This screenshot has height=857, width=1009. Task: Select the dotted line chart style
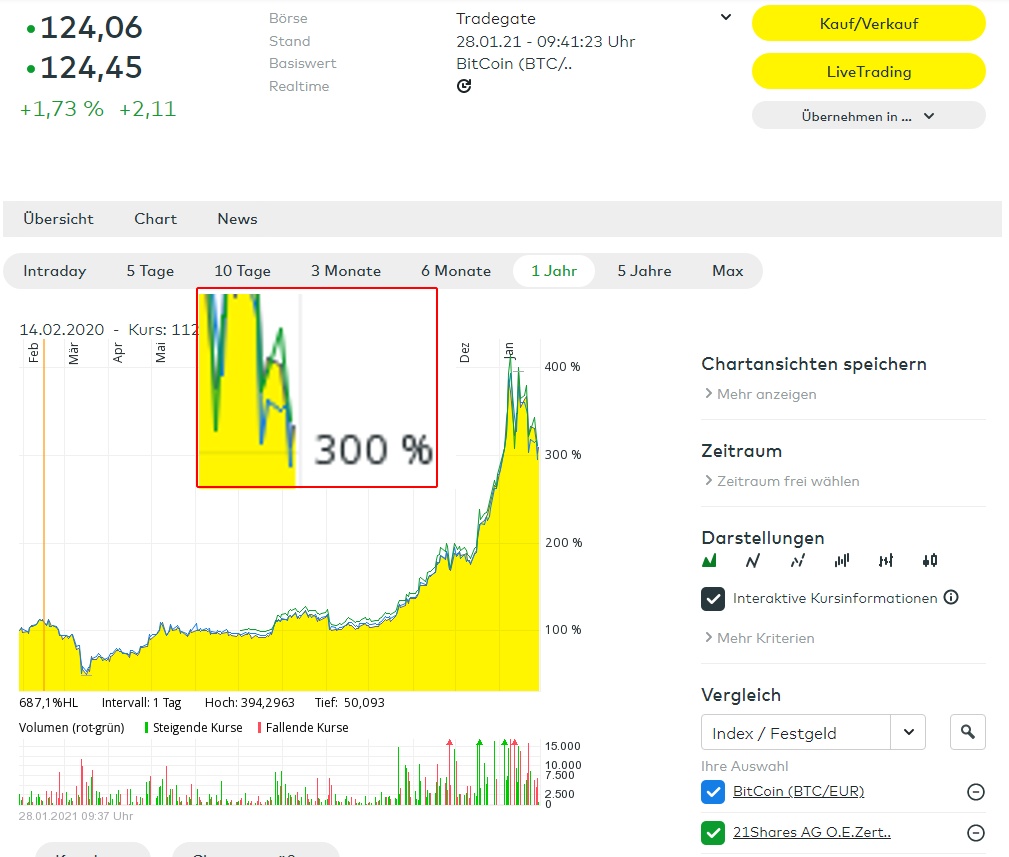point(796,560)
